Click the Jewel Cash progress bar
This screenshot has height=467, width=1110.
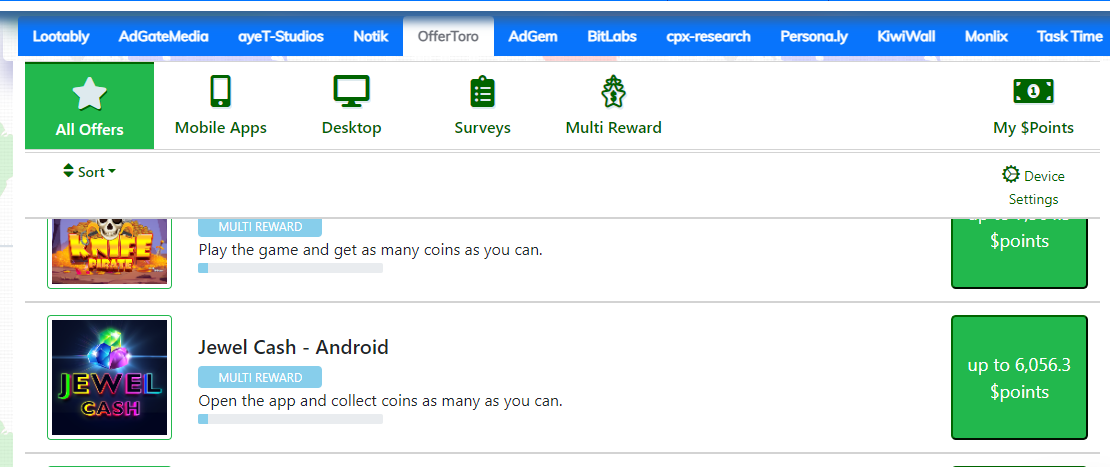coord(290,419)
